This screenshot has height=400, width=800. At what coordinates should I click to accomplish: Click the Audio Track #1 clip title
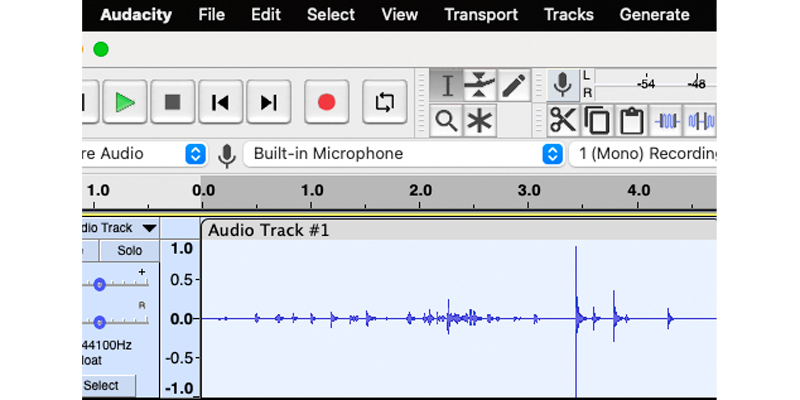click(268, 231)
